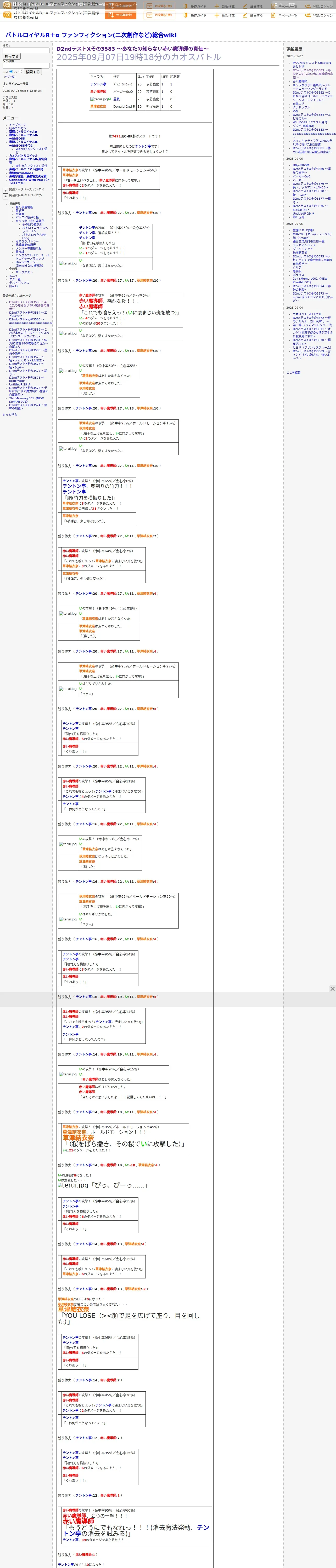Open 初めての方へ in the menu

click(x=18, y=128)
